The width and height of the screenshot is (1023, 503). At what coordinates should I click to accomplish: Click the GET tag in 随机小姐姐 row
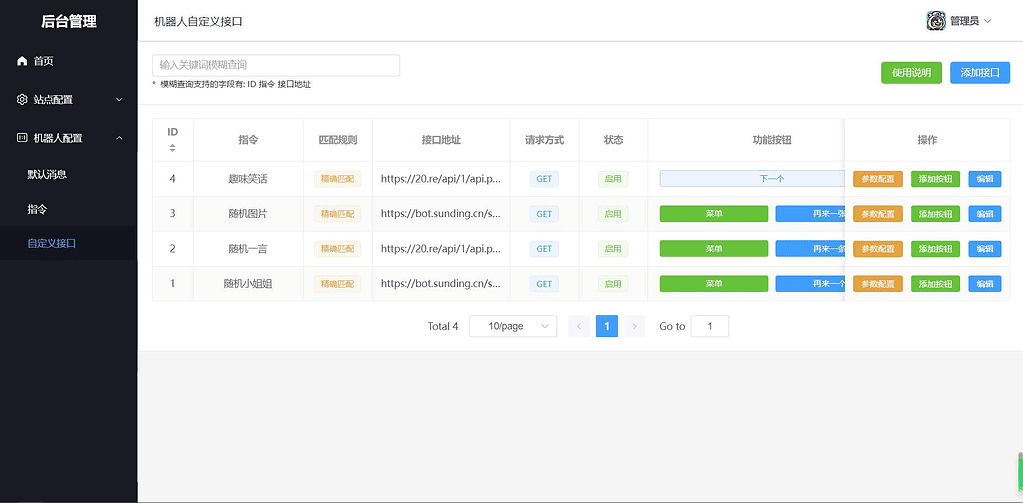544,284
